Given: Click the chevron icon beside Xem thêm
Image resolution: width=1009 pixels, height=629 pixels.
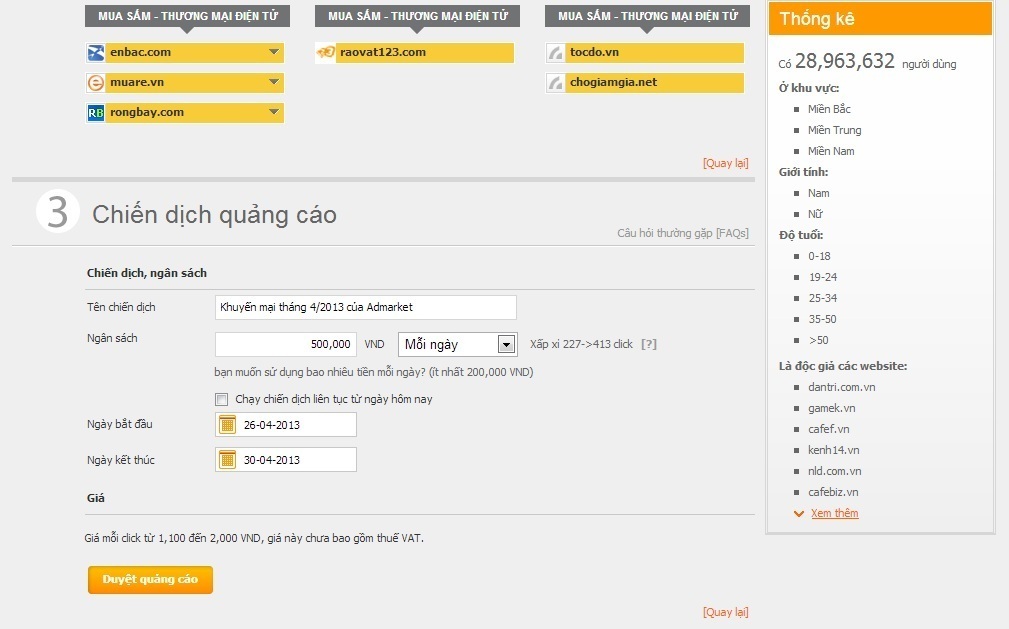Looking at the screenshot, I should tap(799, 514).
